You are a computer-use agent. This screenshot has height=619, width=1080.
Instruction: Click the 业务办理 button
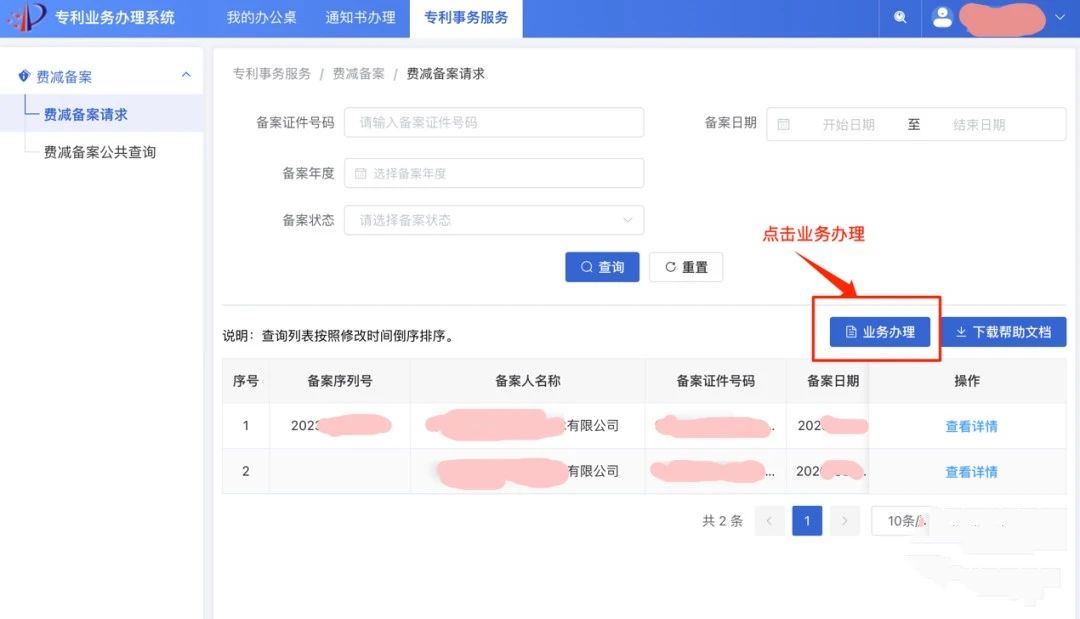[x=880, y=332]
